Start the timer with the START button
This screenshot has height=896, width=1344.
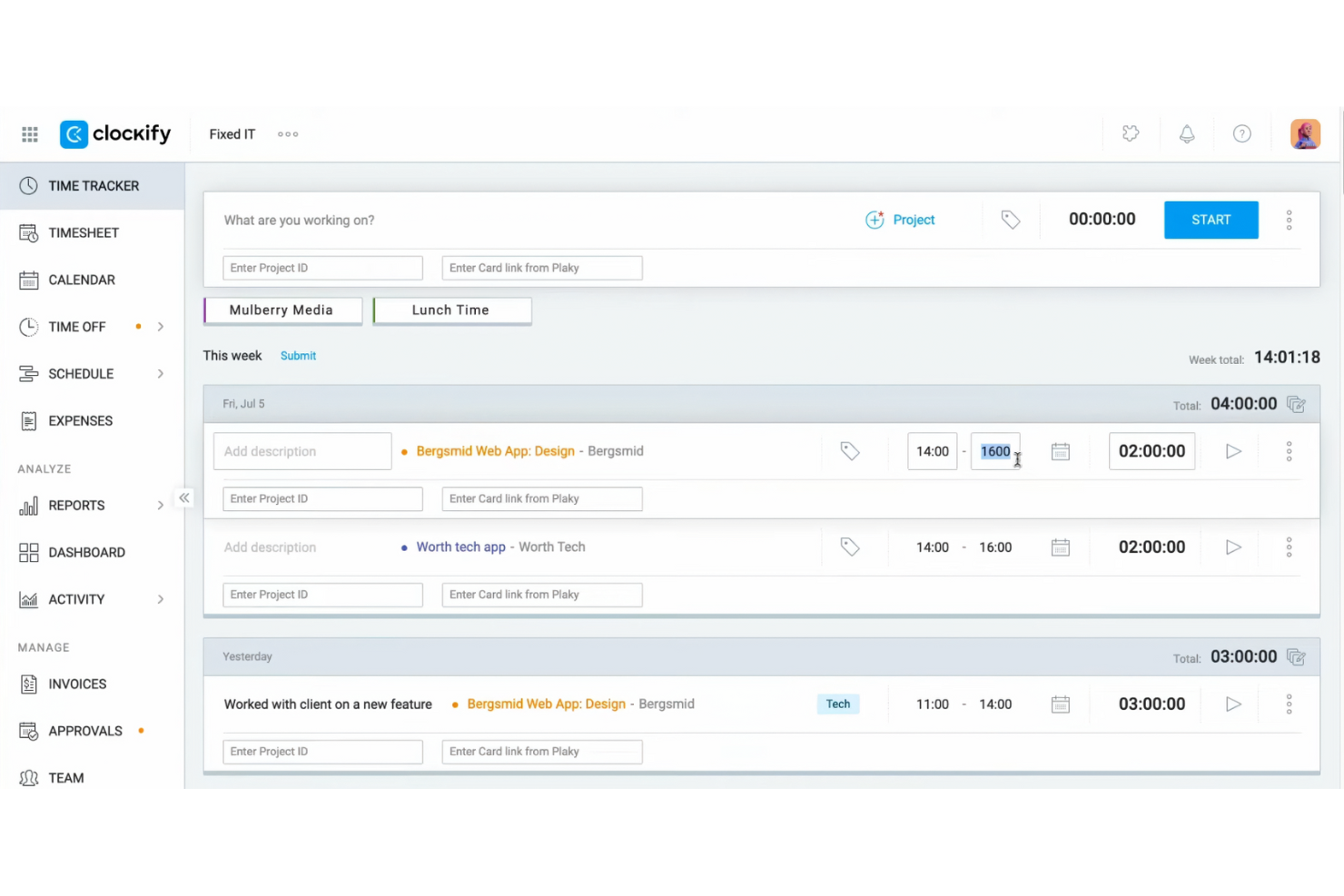[x=1211, y=220]
